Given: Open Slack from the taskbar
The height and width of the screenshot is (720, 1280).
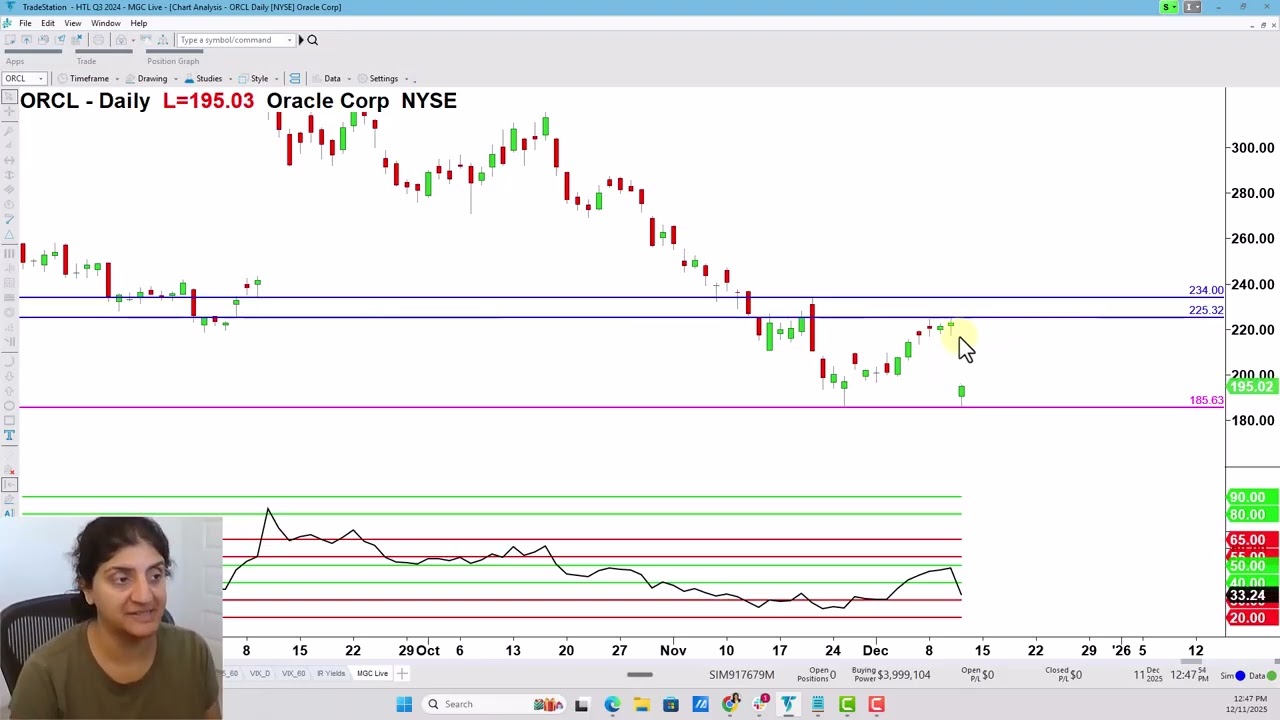Looking at the screenshot, I should [x=760, y=704].
